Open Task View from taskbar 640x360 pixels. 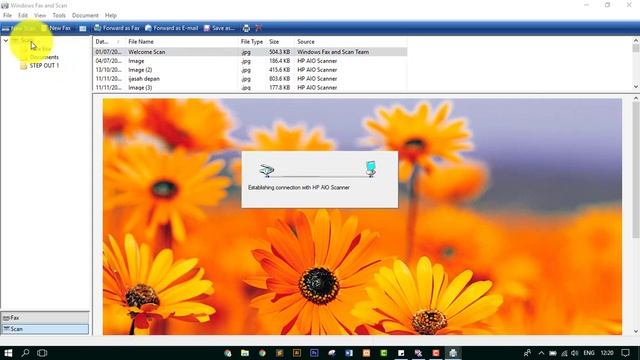pos(42,353)
